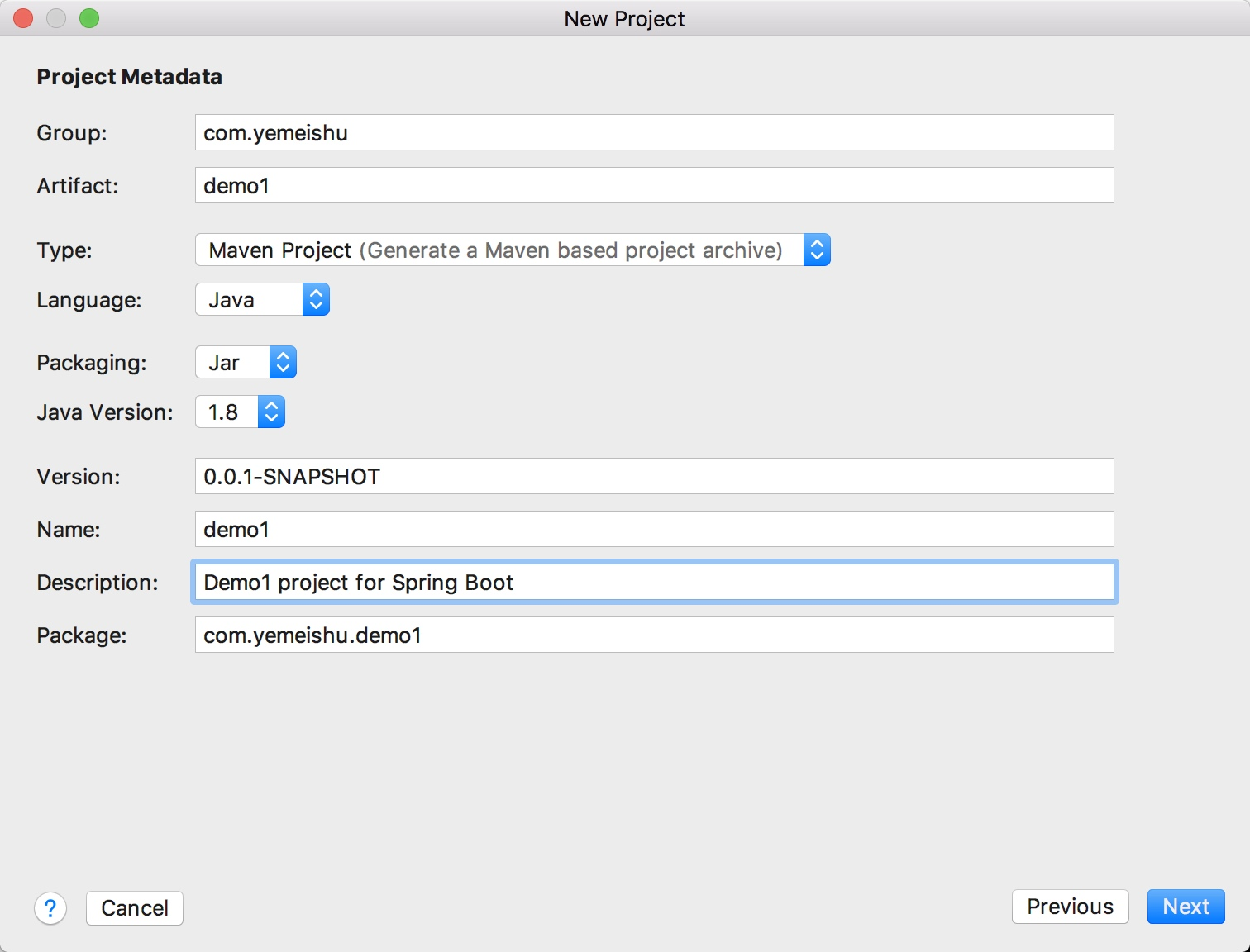Click the New Project title bar
1250x952 pixels.
[x=624, y=18]
